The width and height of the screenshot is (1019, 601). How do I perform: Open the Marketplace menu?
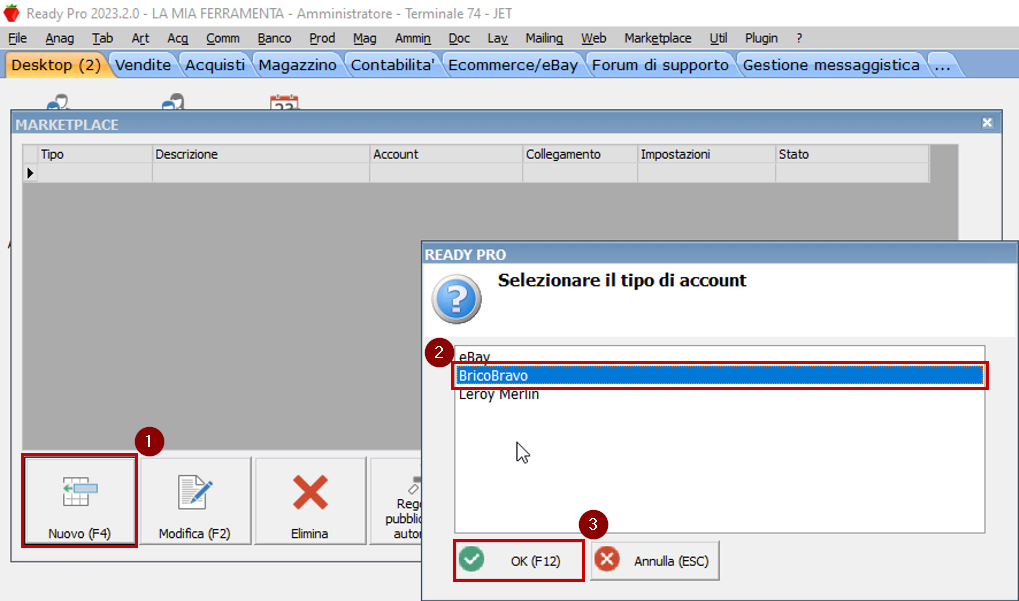point(657,38)
